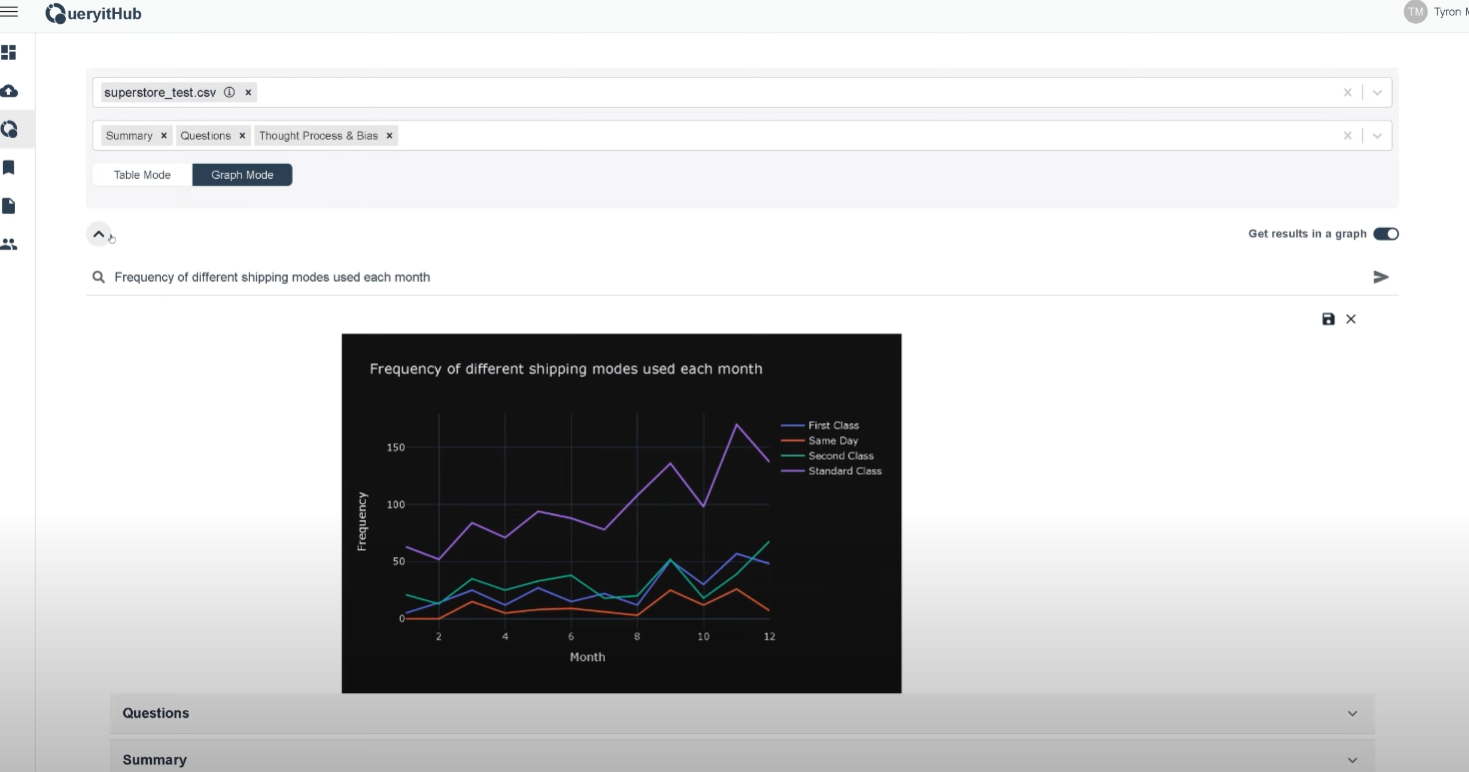Screen dimensions: 1469x772
Task: Click the info icon beside superstore_test.csv
Action: tap(229, 92)
